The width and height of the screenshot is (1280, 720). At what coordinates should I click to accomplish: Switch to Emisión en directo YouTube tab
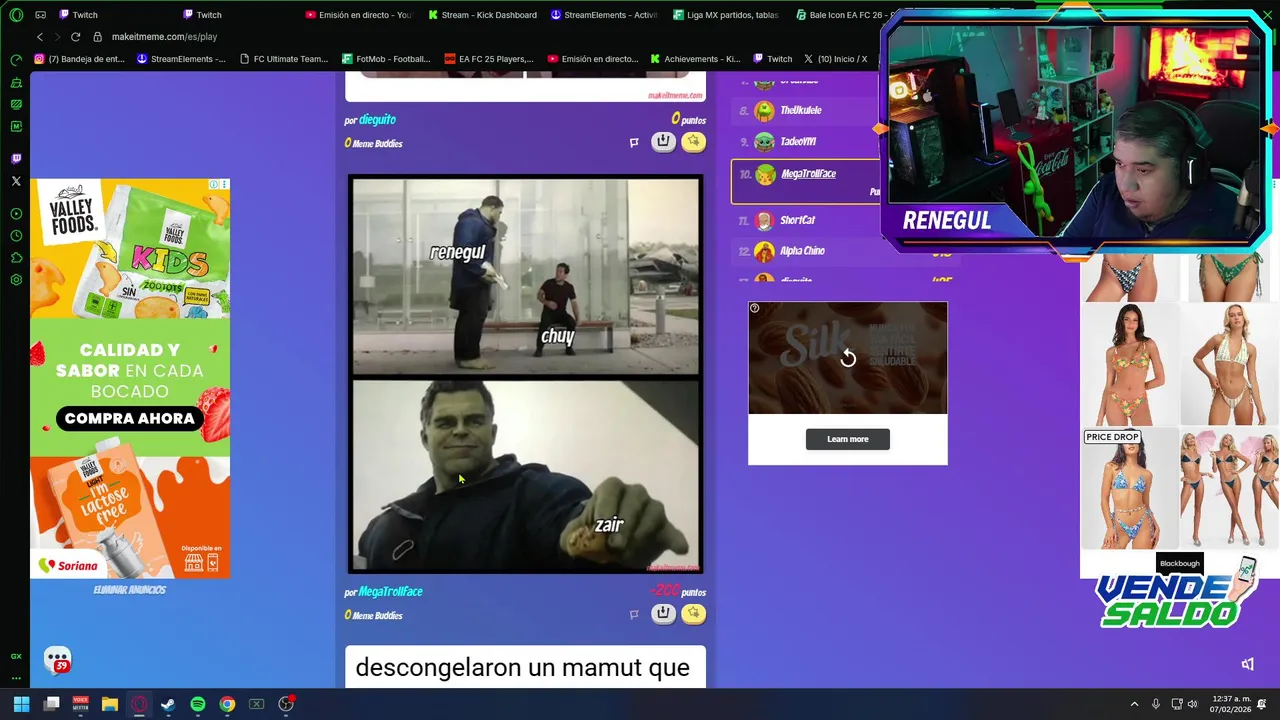358,15
